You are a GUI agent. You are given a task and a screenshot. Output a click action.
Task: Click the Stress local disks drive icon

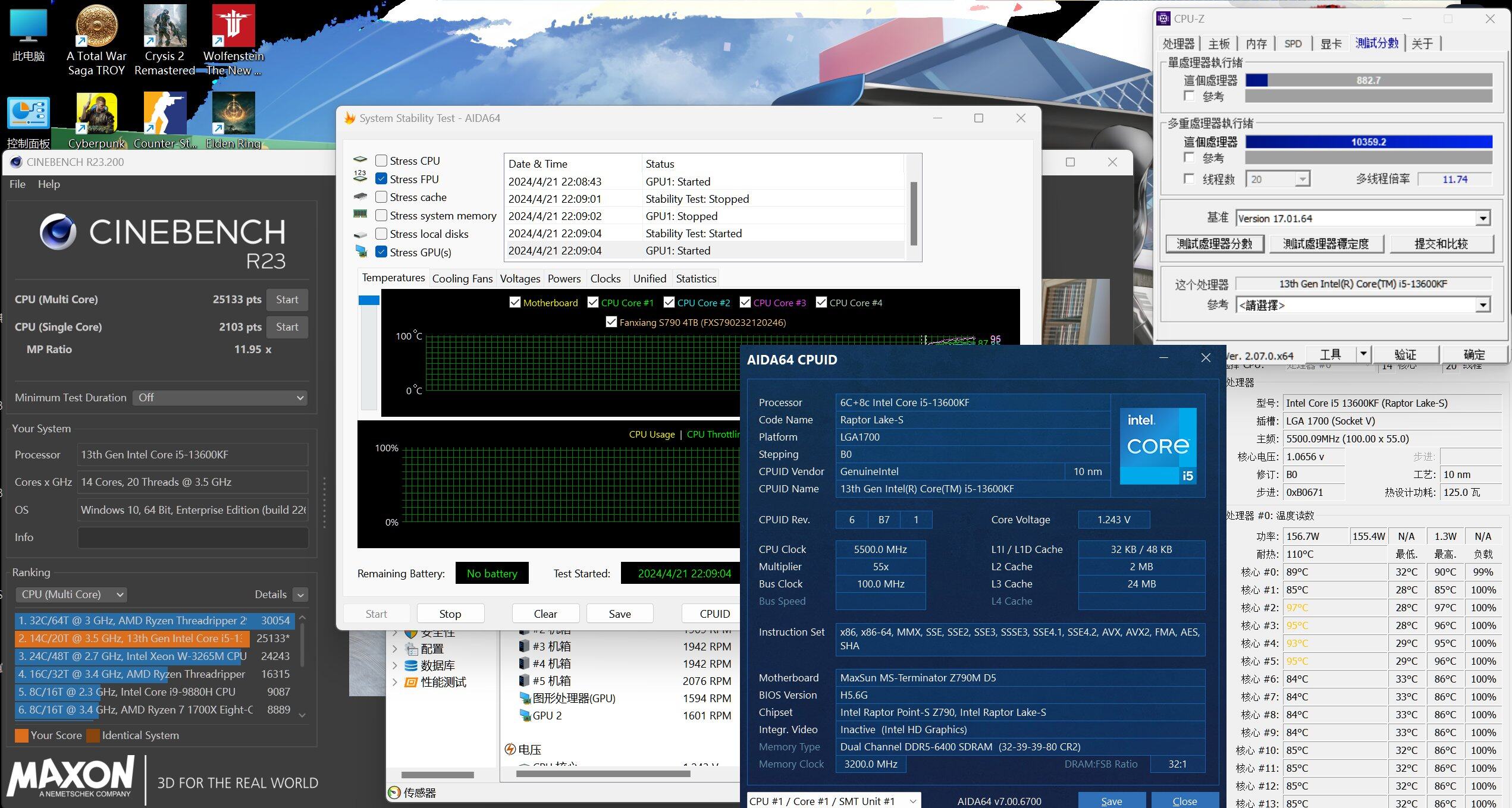pos(360,234)
